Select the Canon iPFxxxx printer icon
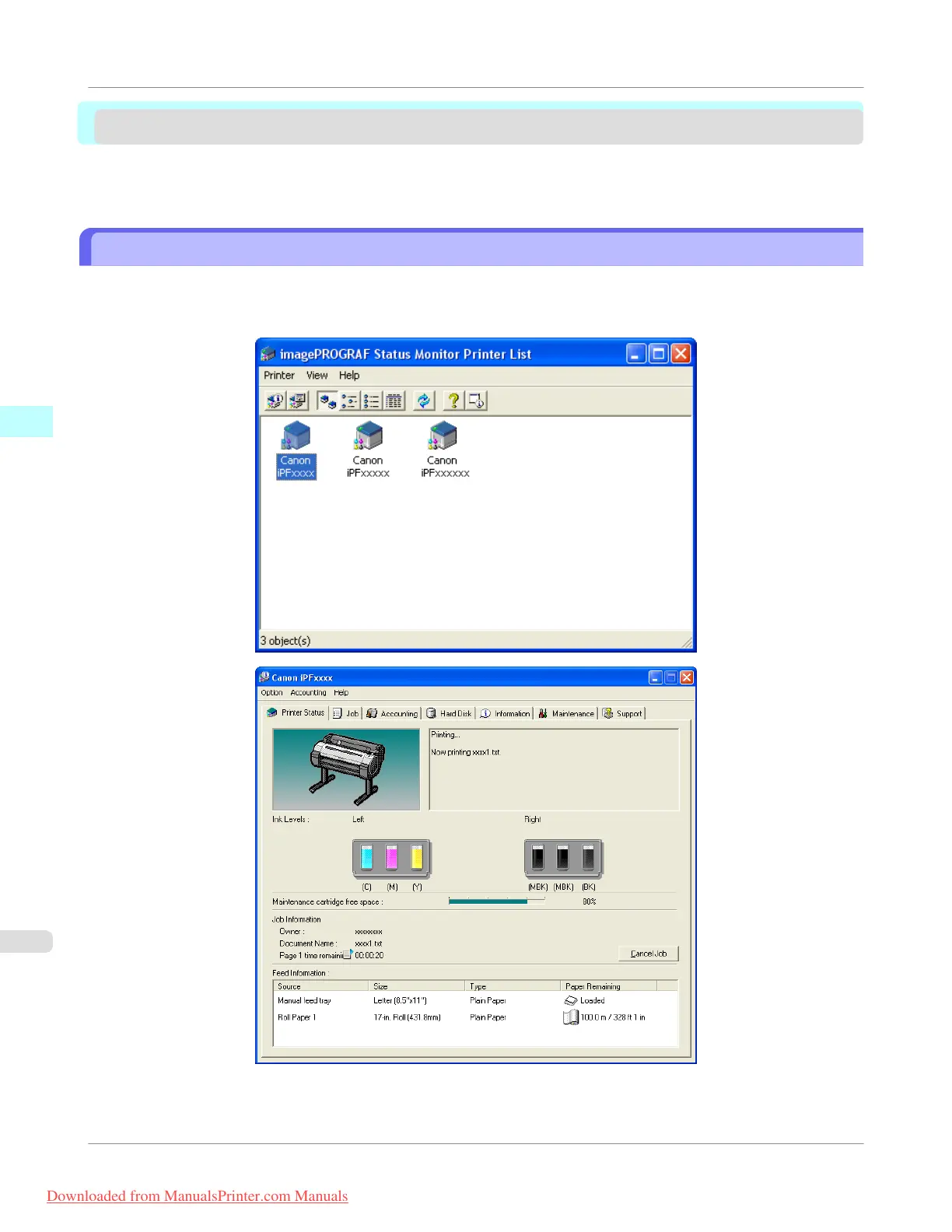Viewport: 952px width, 1232px height. [296, 450]
